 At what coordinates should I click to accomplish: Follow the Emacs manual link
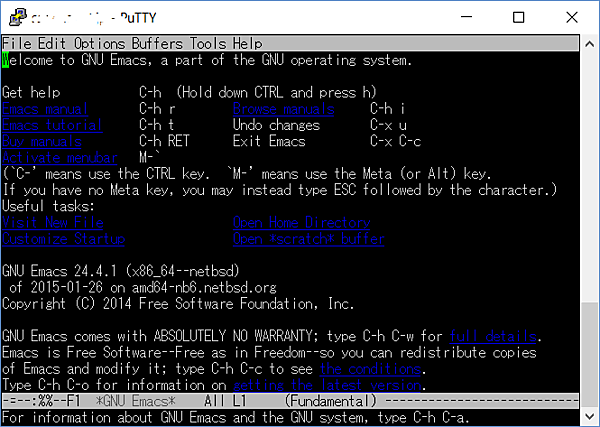[45, 109]
